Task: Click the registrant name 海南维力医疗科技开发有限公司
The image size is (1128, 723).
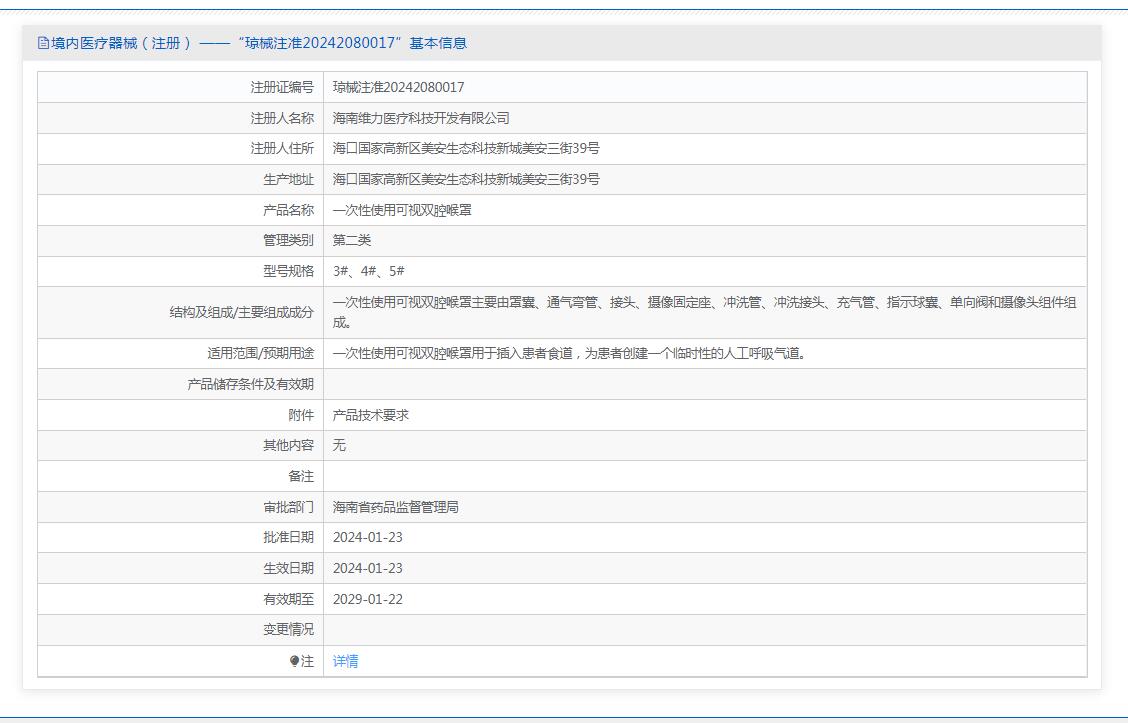Action: (x=421, y=118)
